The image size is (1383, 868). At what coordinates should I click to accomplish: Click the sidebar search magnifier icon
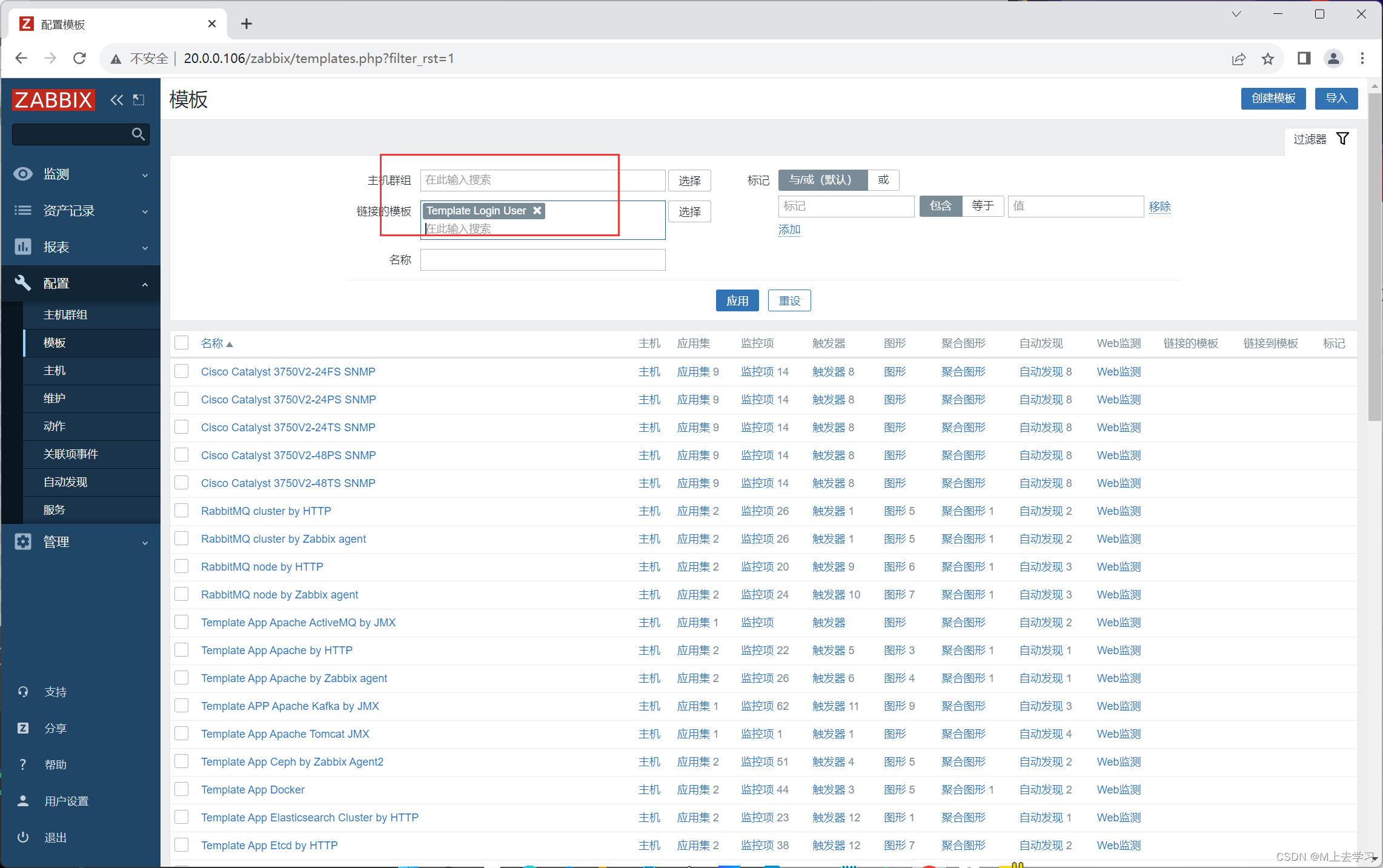[x=138, y=134]
